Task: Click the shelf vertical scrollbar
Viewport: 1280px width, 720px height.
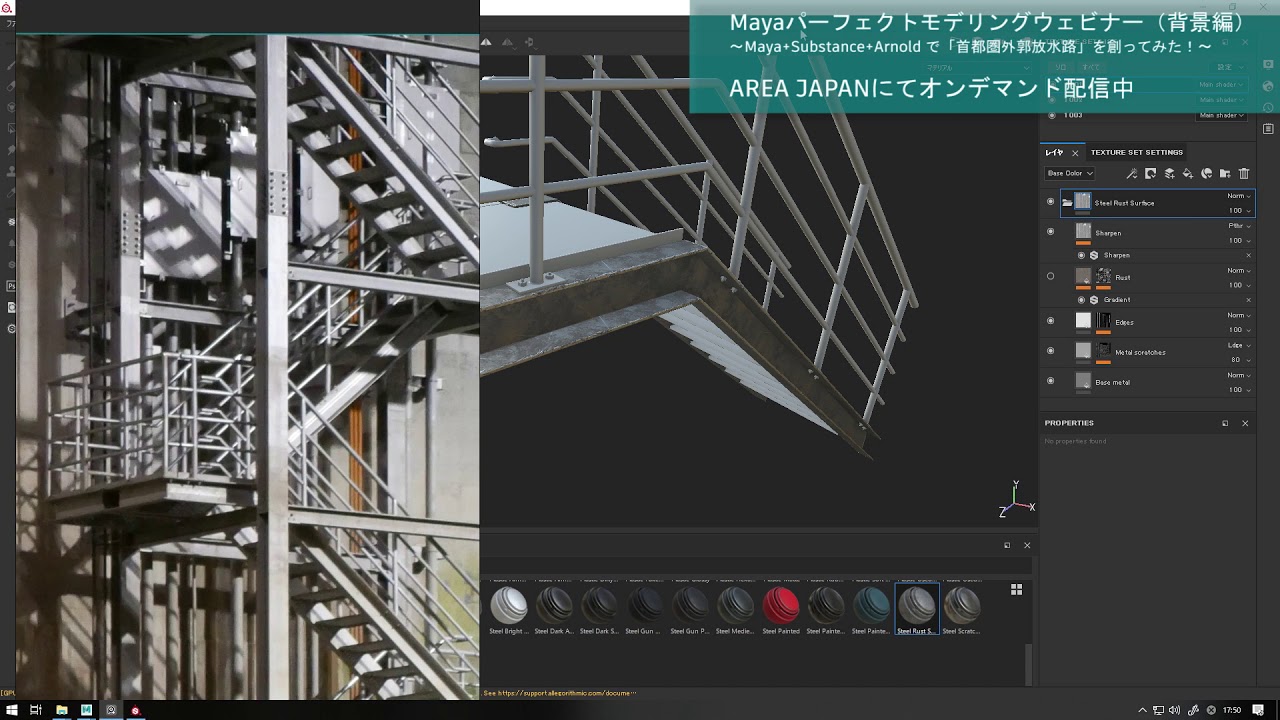Action: coord(1029,665)
